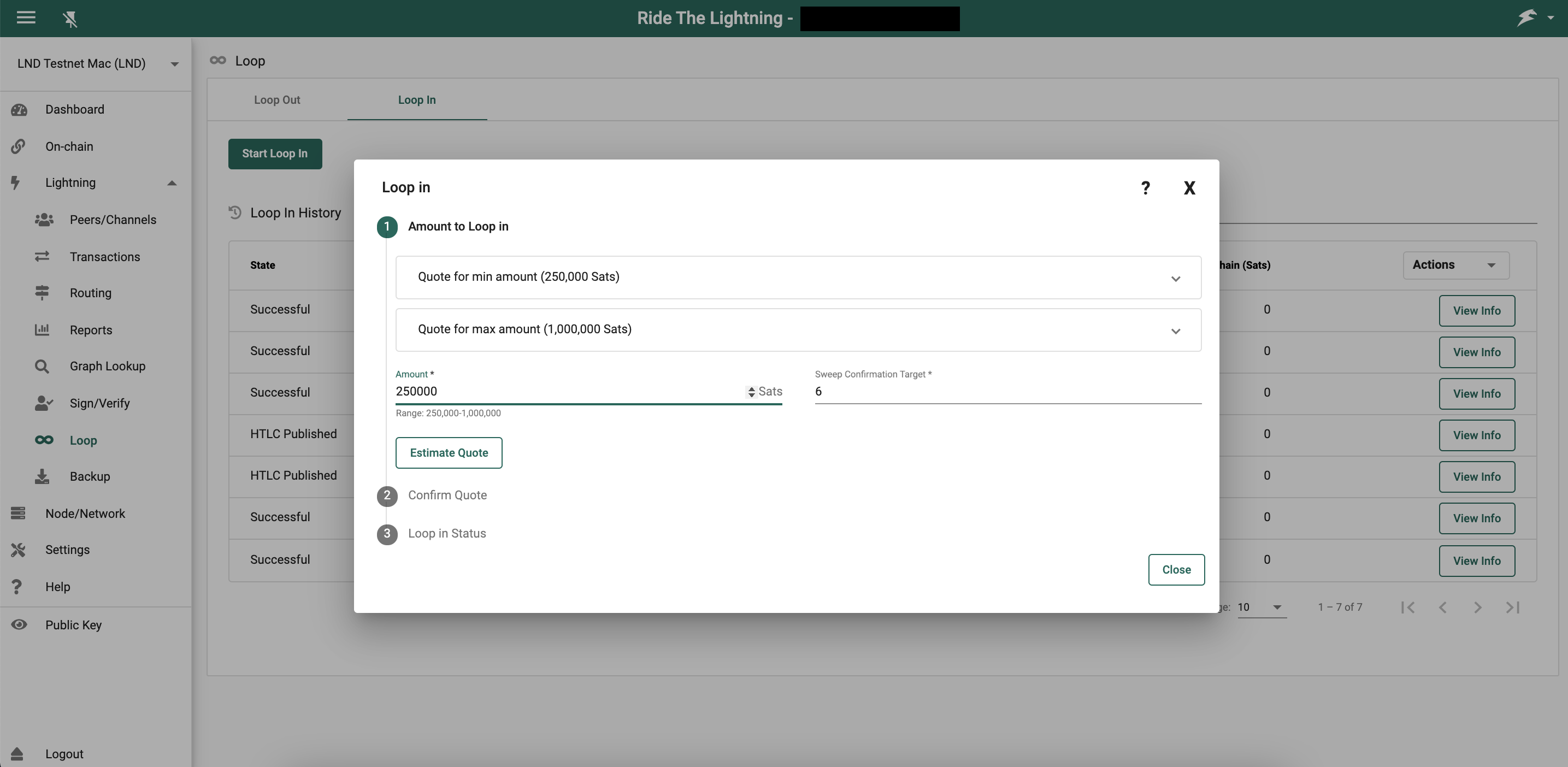Click the Estimate Quote button
1568x767 pixels.
[x=449, y=453]
